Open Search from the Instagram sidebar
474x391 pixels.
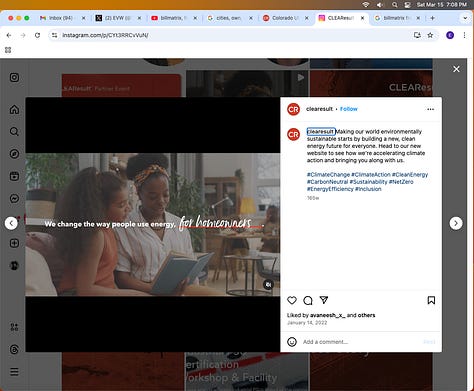point(14,131)
